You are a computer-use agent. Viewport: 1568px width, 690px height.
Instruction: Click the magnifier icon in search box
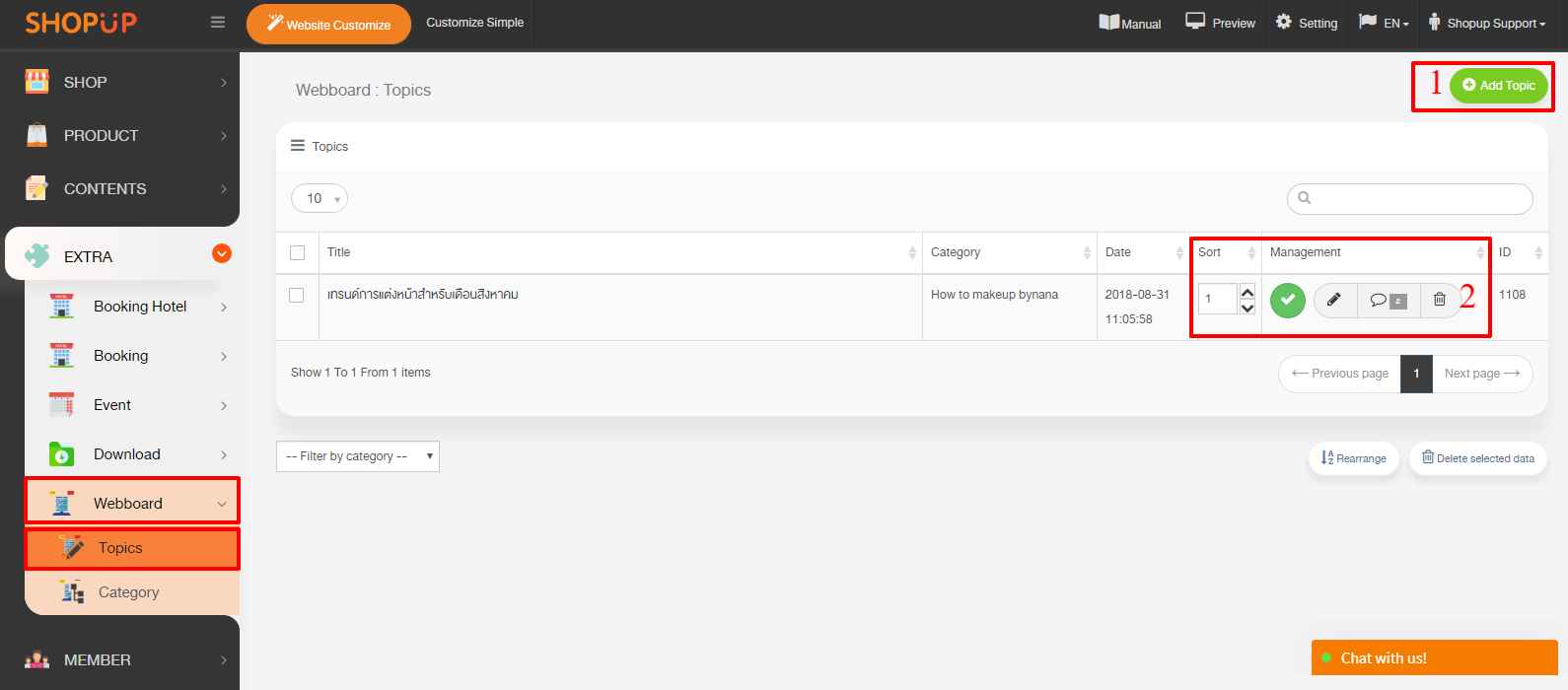coord(1305,198)
